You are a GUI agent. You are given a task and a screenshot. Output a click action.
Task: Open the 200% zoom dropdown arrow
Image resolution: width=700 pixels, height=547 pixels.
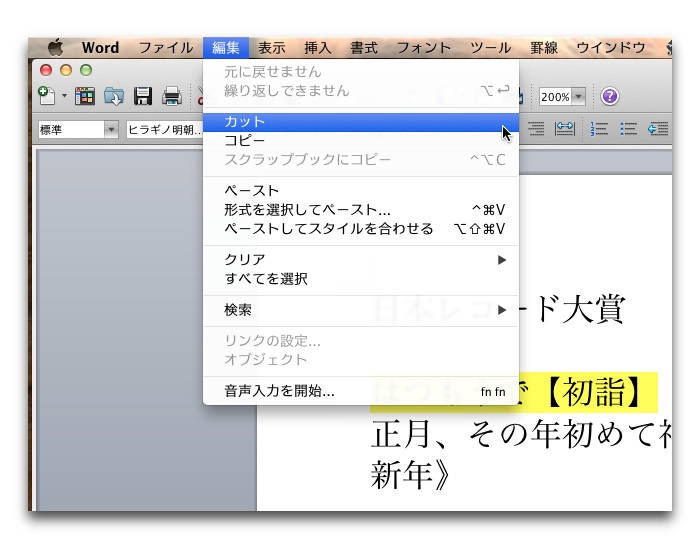tap(579, 96)
